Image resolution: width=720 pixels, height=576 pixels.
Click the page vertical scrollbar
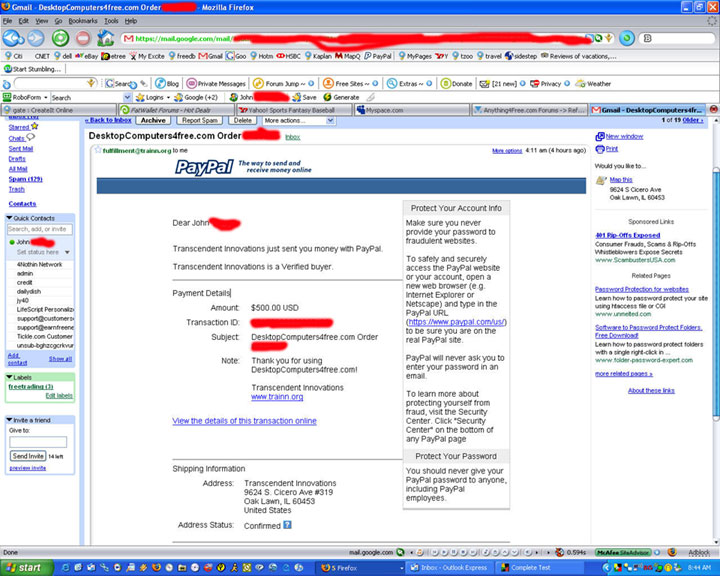coord(716,294)
